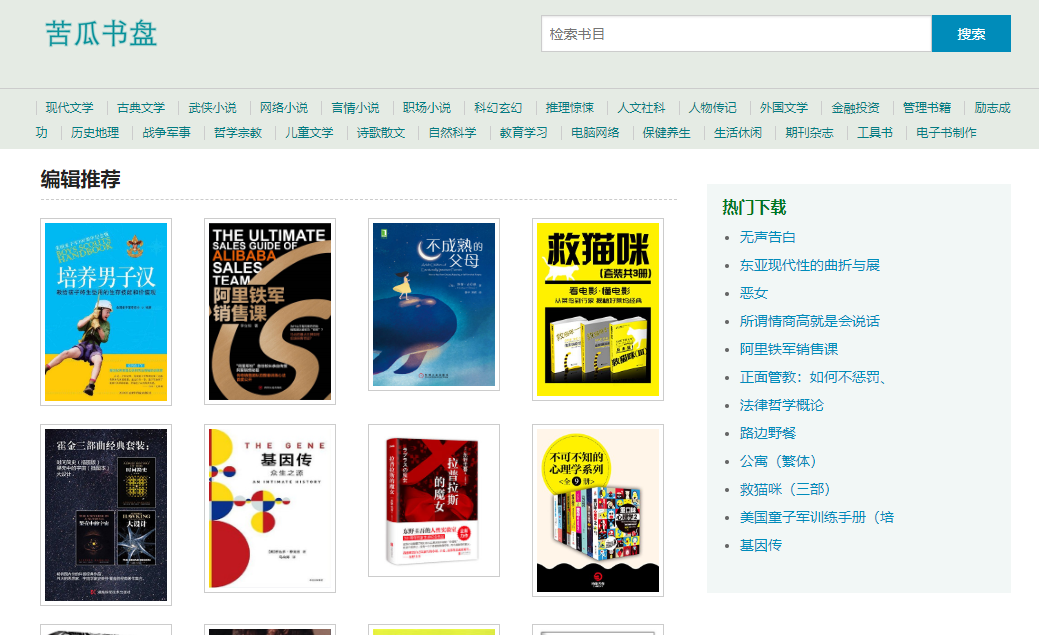This screenshot has width=1039, height=635.
Task: Select 历史地理 category
Action: click(x=95, y=133)
